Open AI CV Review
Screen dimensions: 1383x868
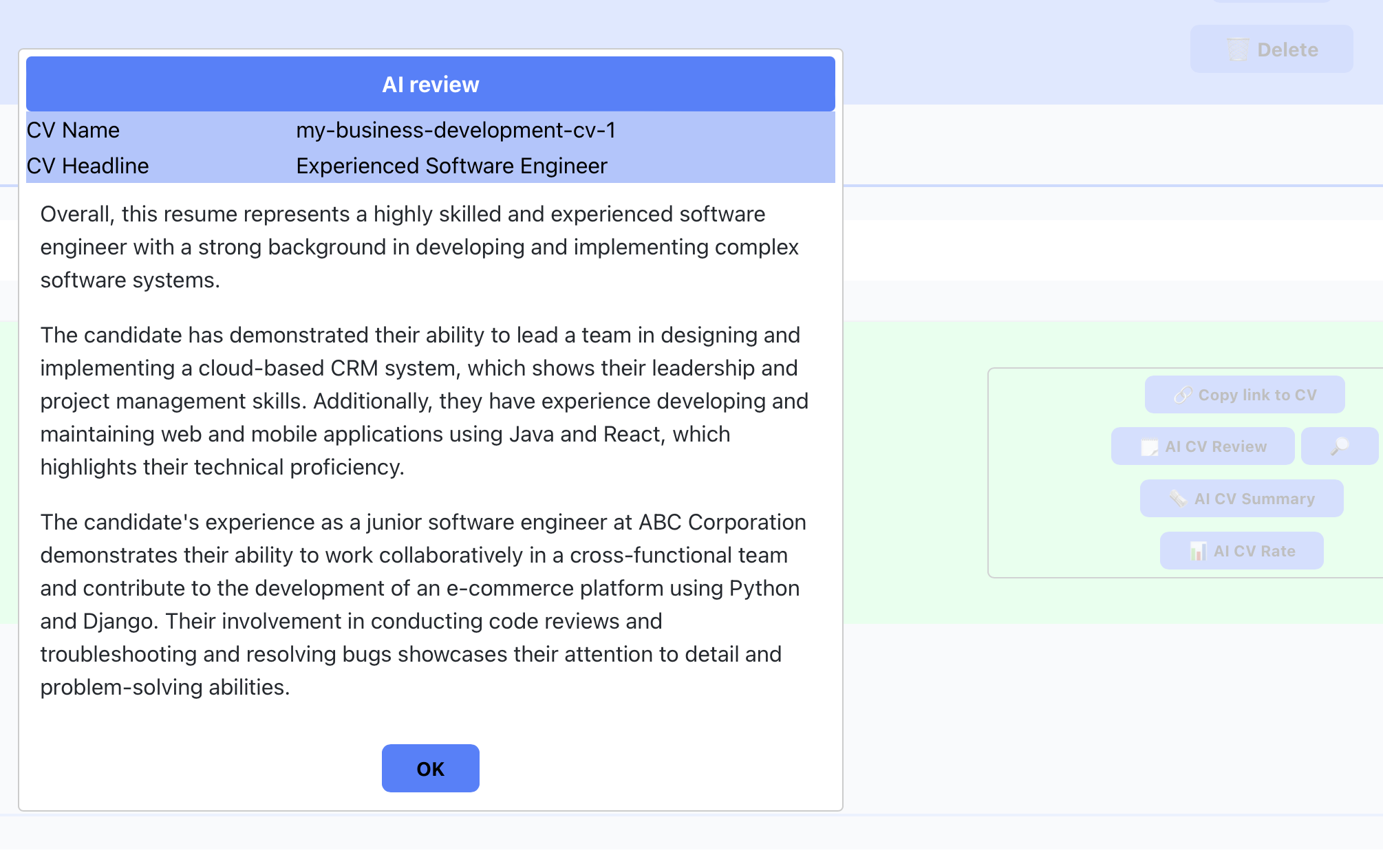coord(1215,446)
